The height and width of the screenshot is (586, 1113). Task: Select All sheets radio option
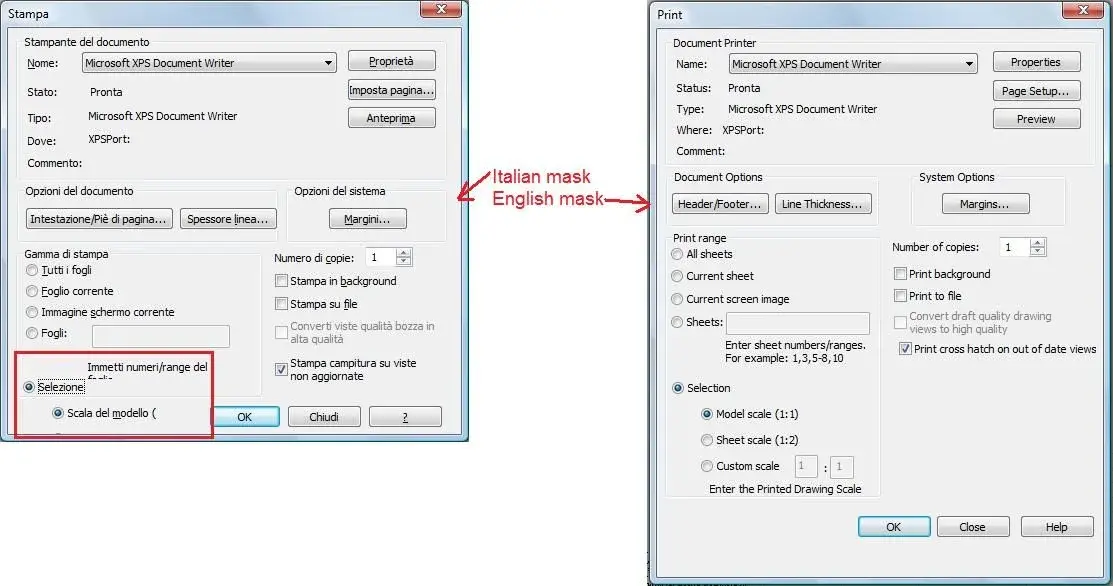677,254
